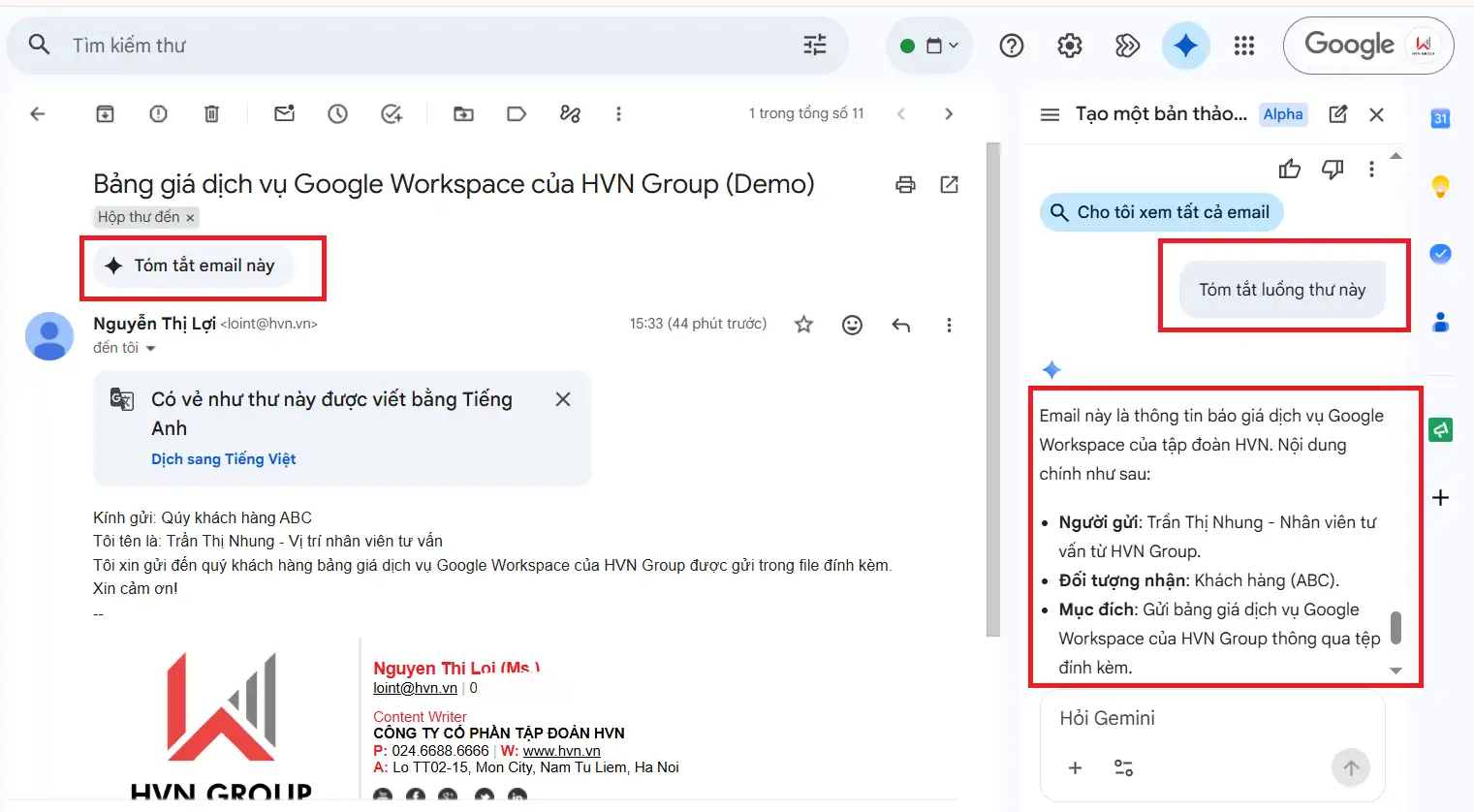Report this email as spam

pyautogui.click(x=158, y=114)
